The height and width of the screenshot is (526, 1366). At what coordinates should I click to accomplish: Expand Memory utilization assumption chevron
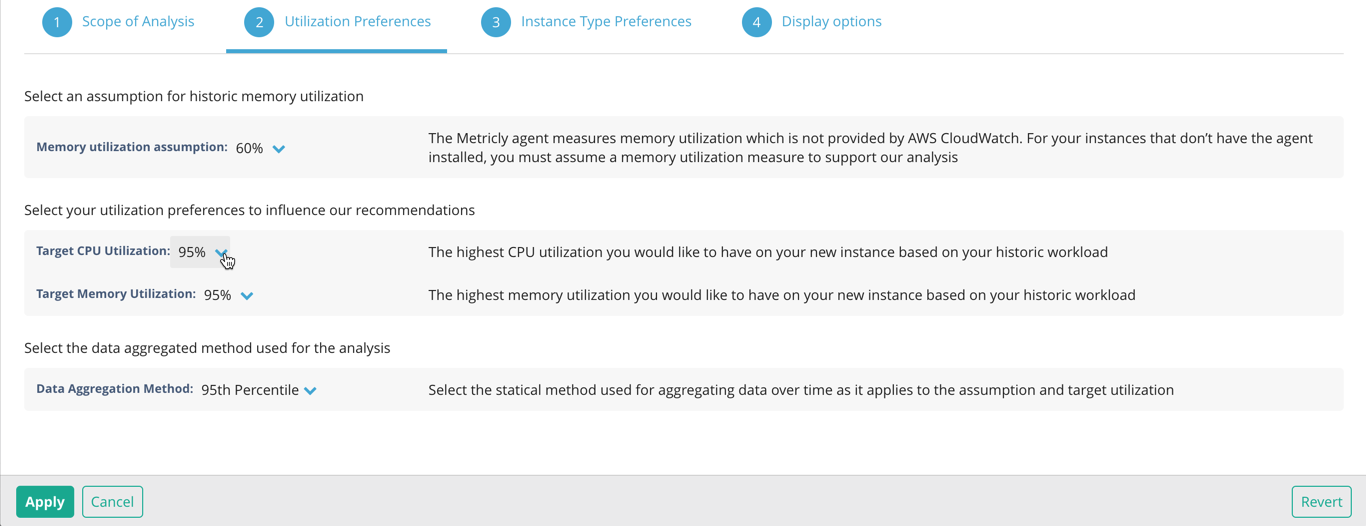[279, 149]
